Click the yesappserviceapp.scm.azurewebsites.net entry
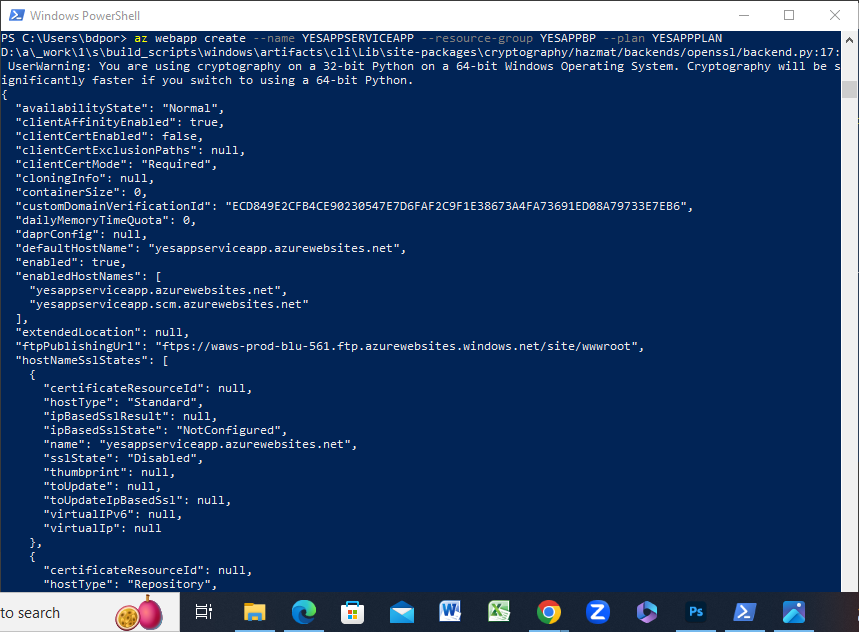The image size is (859, 632). coord(169,304)
